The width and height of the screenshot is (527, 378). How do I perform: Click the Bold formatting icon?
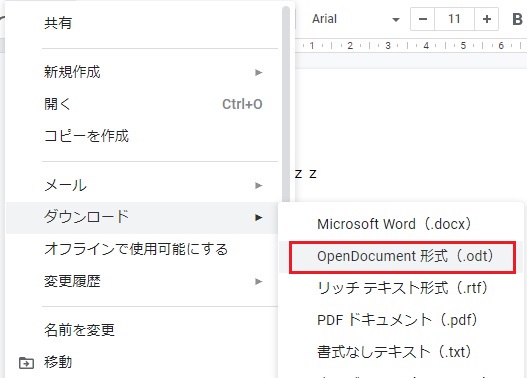tap(517, 19)
